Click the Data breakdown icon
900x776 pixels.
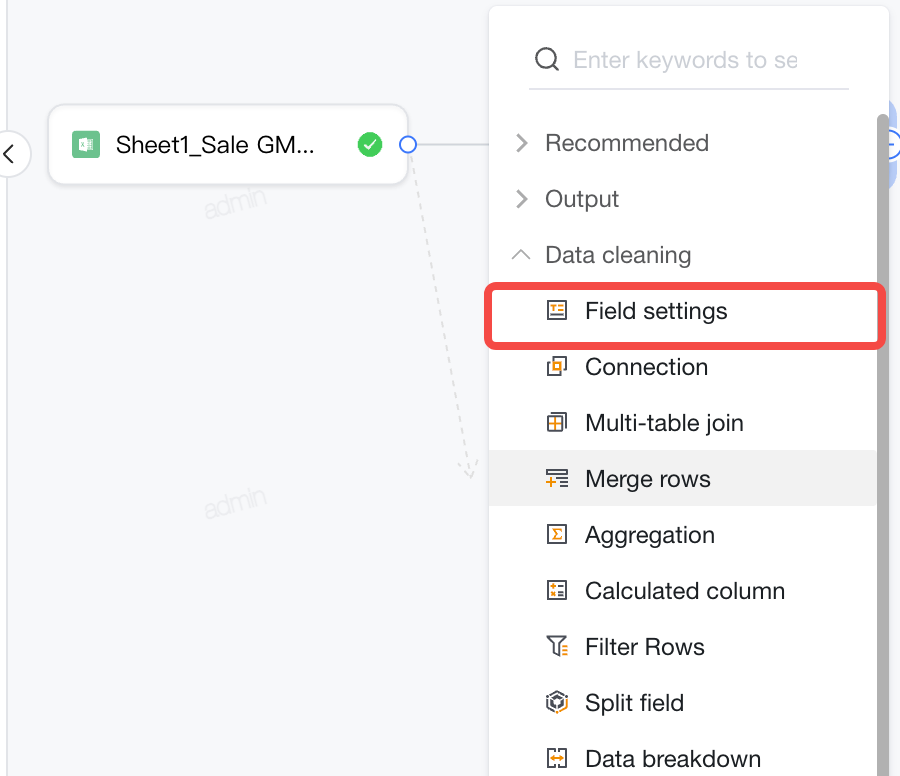[556, 758]
